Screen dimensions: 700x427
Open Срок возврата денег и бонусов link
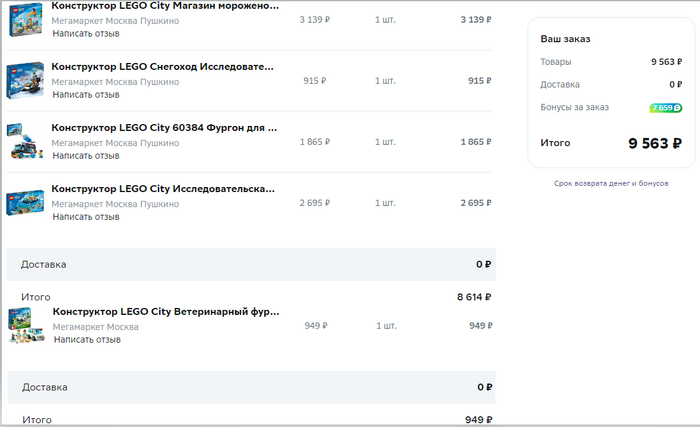(x=611, y=183)
